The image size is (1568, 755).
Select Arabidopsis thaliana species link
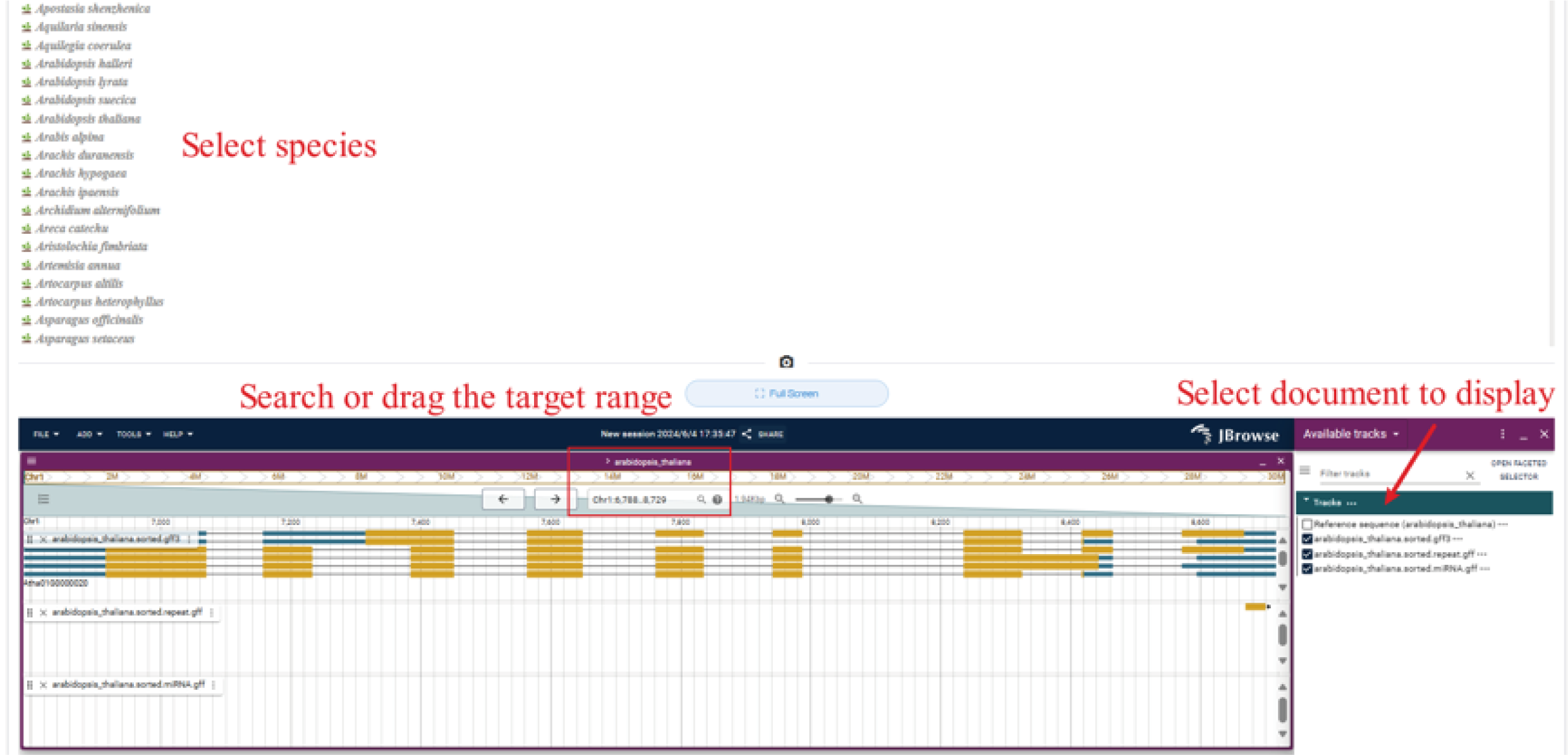[88, 119]
